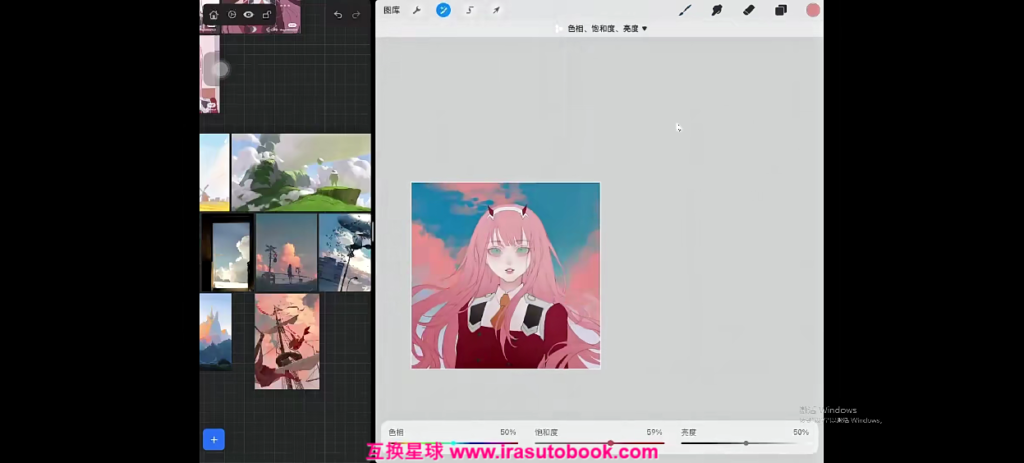Click the saturation value 59%
Viewport: 1024px width, 463px height.
[654, 432]
